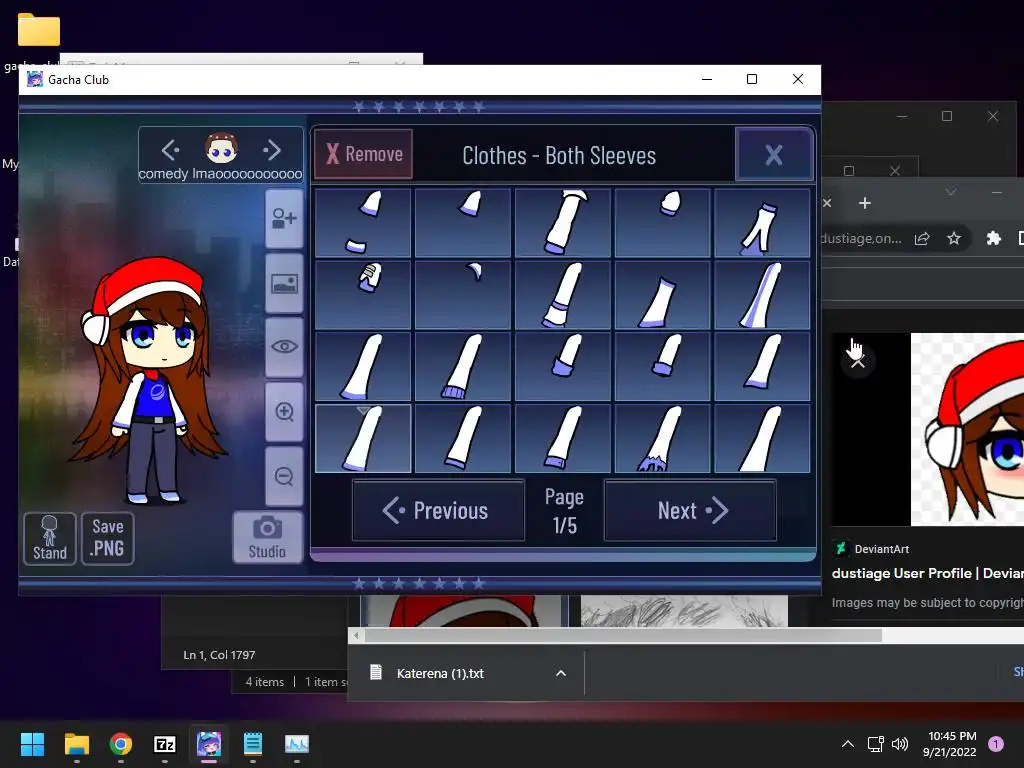Click the desktop folder icon
Image resolution: width=1024 pixels, height=768 pixels.
point(39,29)
